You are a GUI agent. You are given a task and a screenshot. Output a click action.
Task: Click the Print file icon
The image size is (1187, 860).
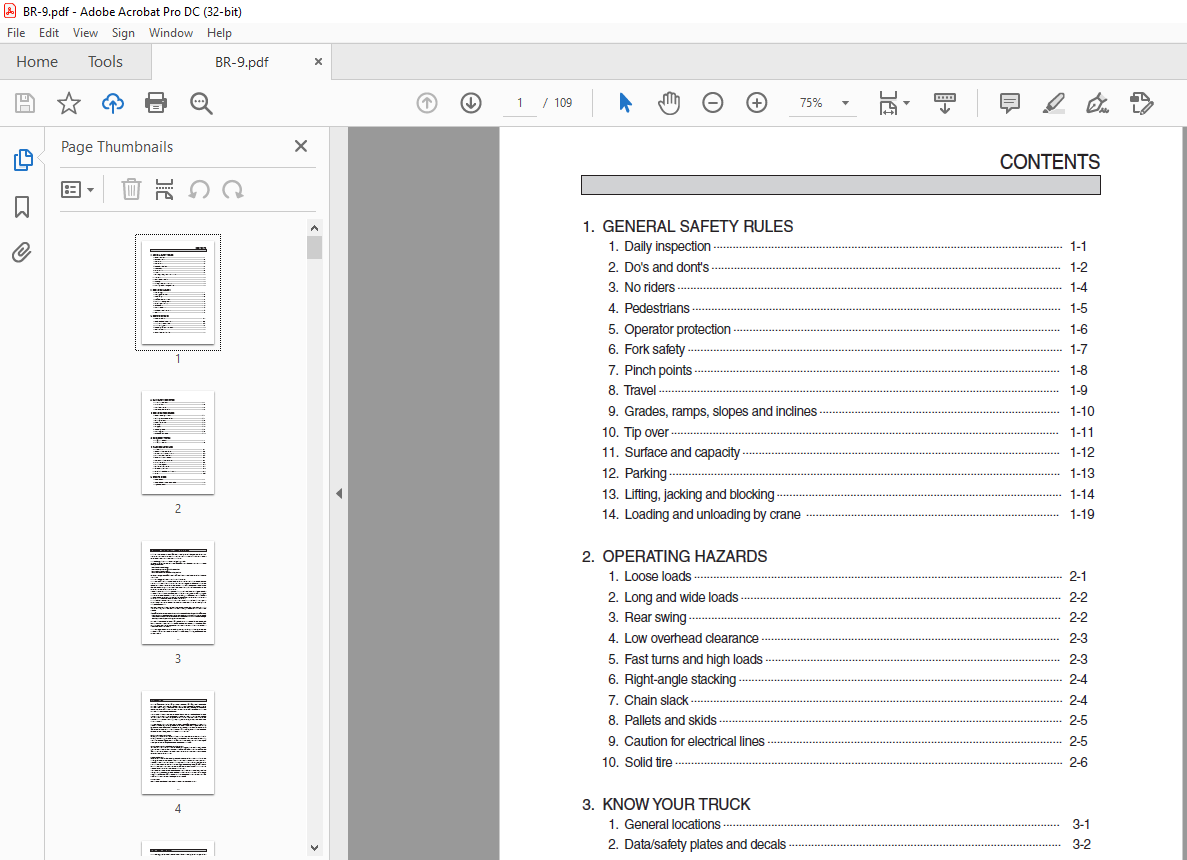[156, 103]
